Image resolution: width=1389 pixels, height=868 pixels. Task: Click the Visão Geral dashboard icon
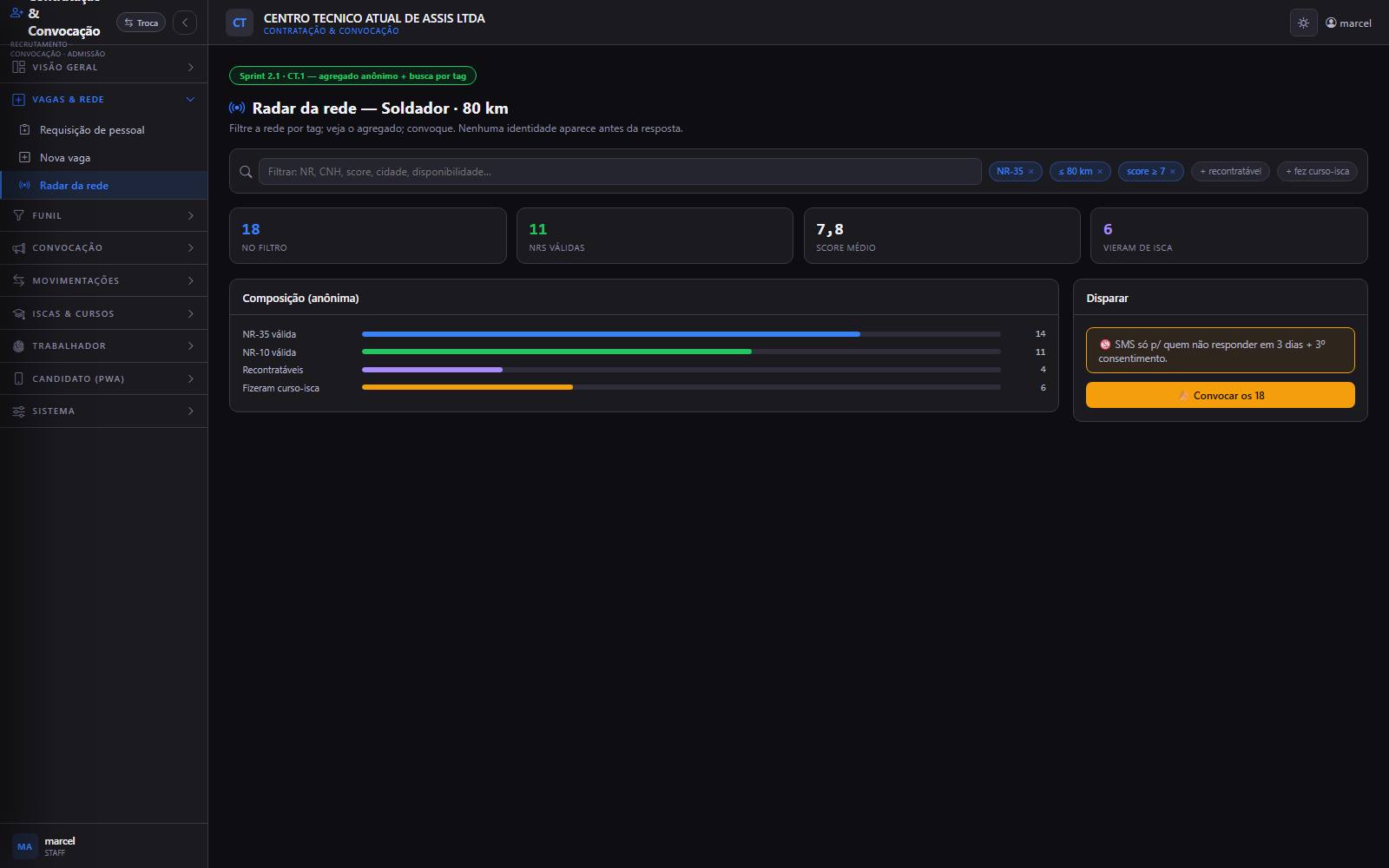[19, 67]
